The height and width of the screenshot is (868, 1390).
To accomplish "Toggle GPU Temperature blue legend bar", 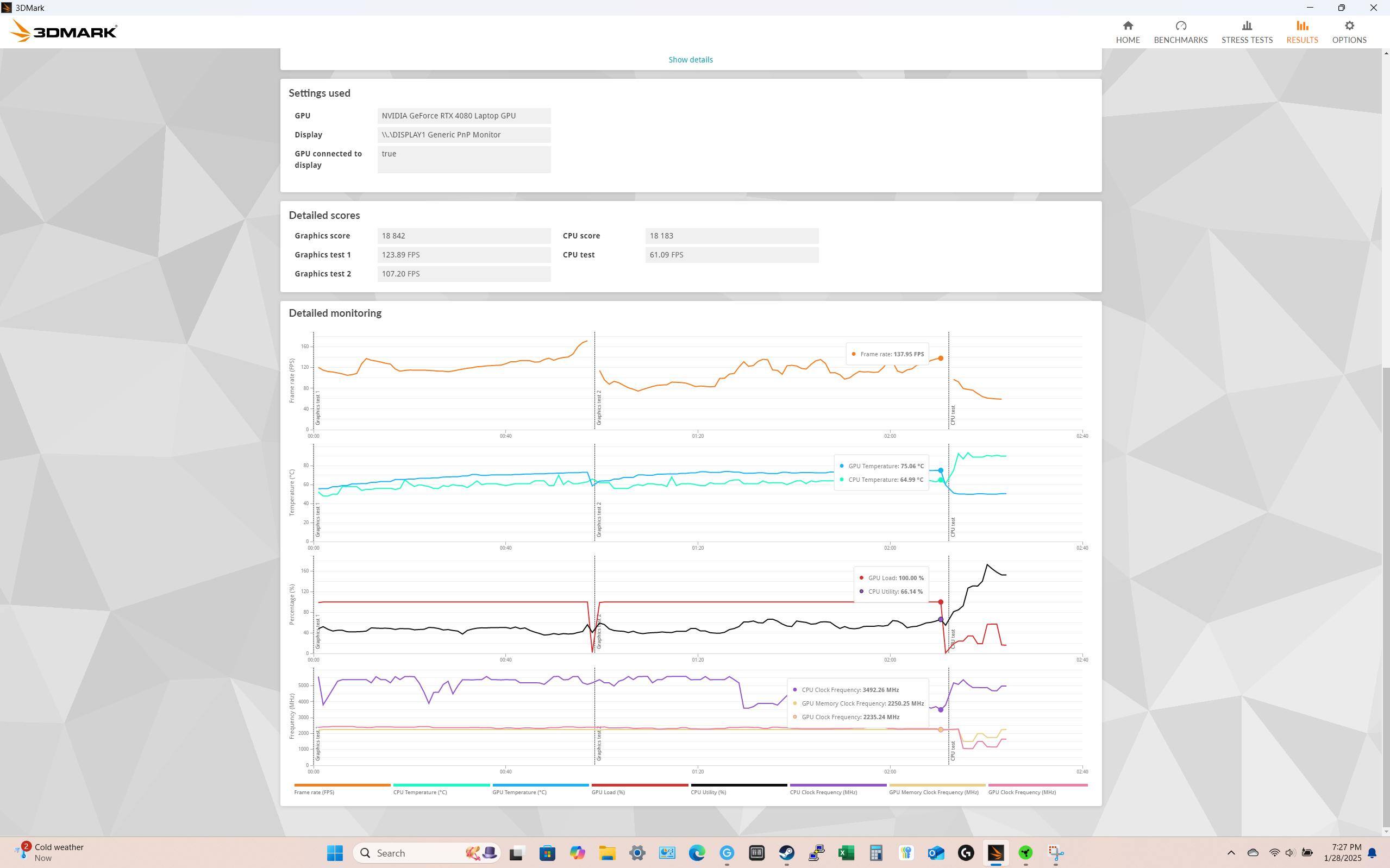I will click(540, 785).
